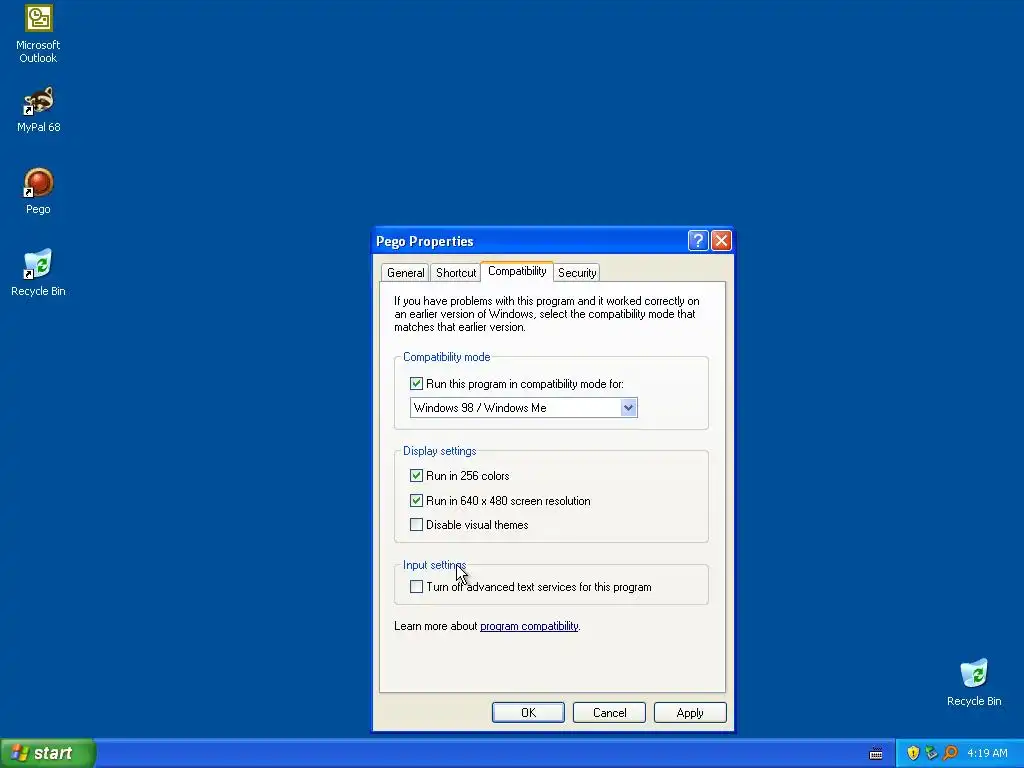Open the program compatibility link
Image resolution: width=1024 pixels, height=768 pixels.
529,626
